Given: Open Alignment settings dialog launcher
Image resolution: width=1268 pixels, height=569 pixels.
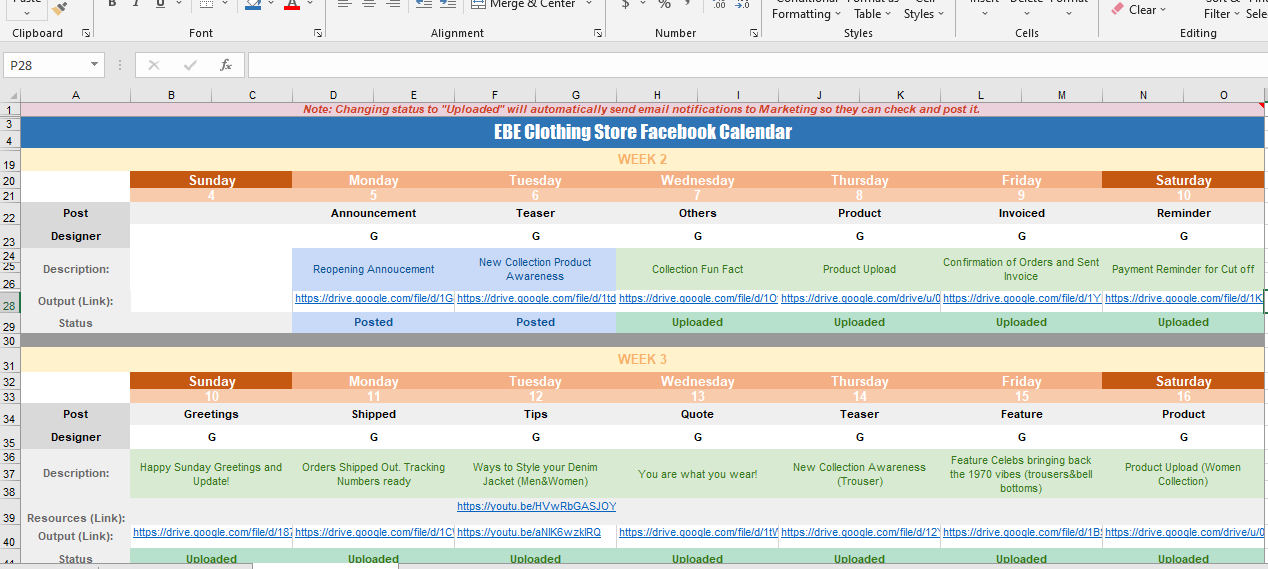Looking at the screenshot, I should click(x=598, y=33).
